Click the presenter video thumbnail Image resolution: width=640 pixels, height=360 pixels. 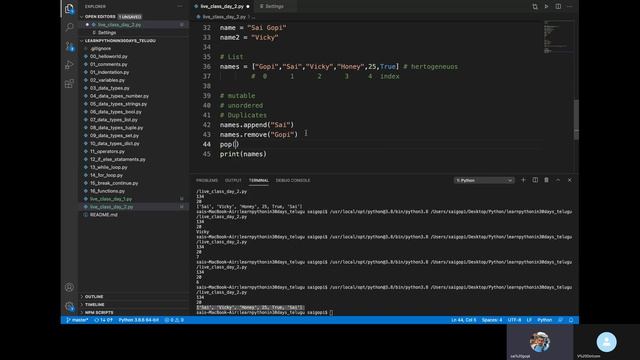tap(540, 342)
